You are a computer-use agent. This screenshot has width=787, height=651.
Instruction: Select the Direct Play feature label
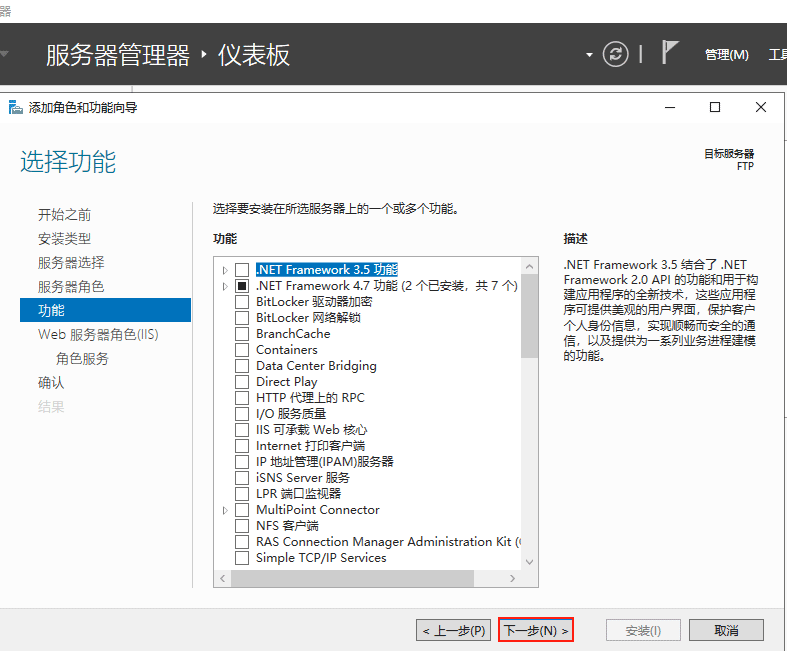click(x=287, y=382)
